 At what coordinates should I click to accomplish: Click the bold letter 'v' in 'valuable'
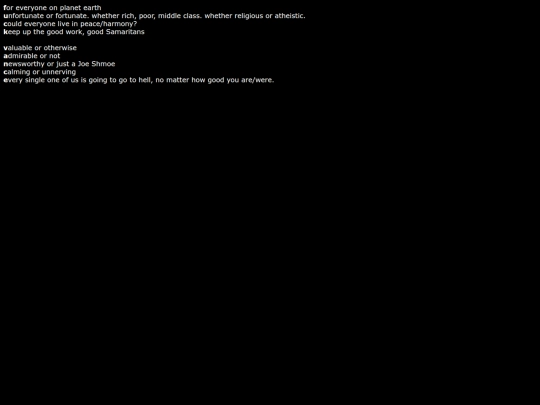[6, 48]
